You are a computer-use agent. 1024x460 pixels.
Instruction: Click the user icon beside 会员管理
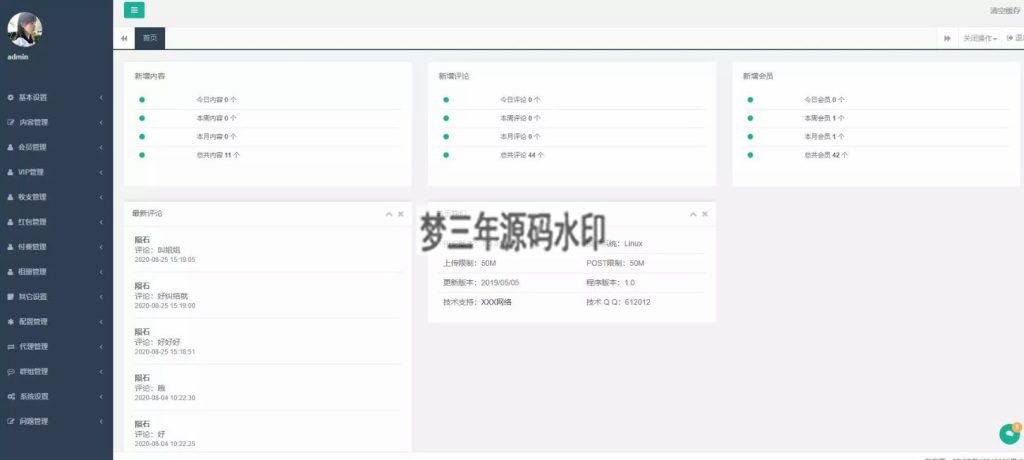pyautogui.click(x=10, y=147)
